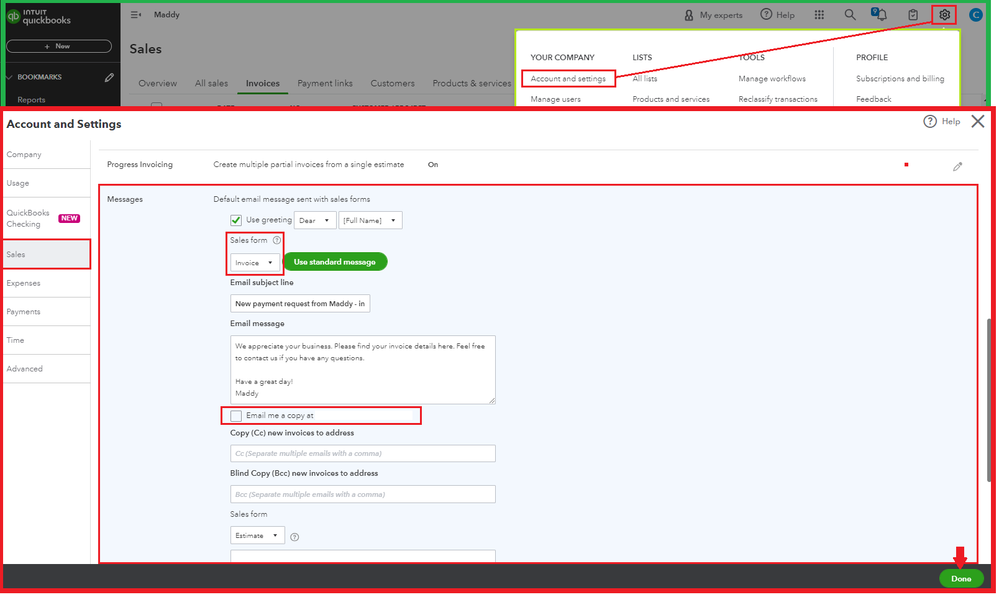999x595 pixels.
Task: Switch to Payment links tab
Action: tap(325, 83)
